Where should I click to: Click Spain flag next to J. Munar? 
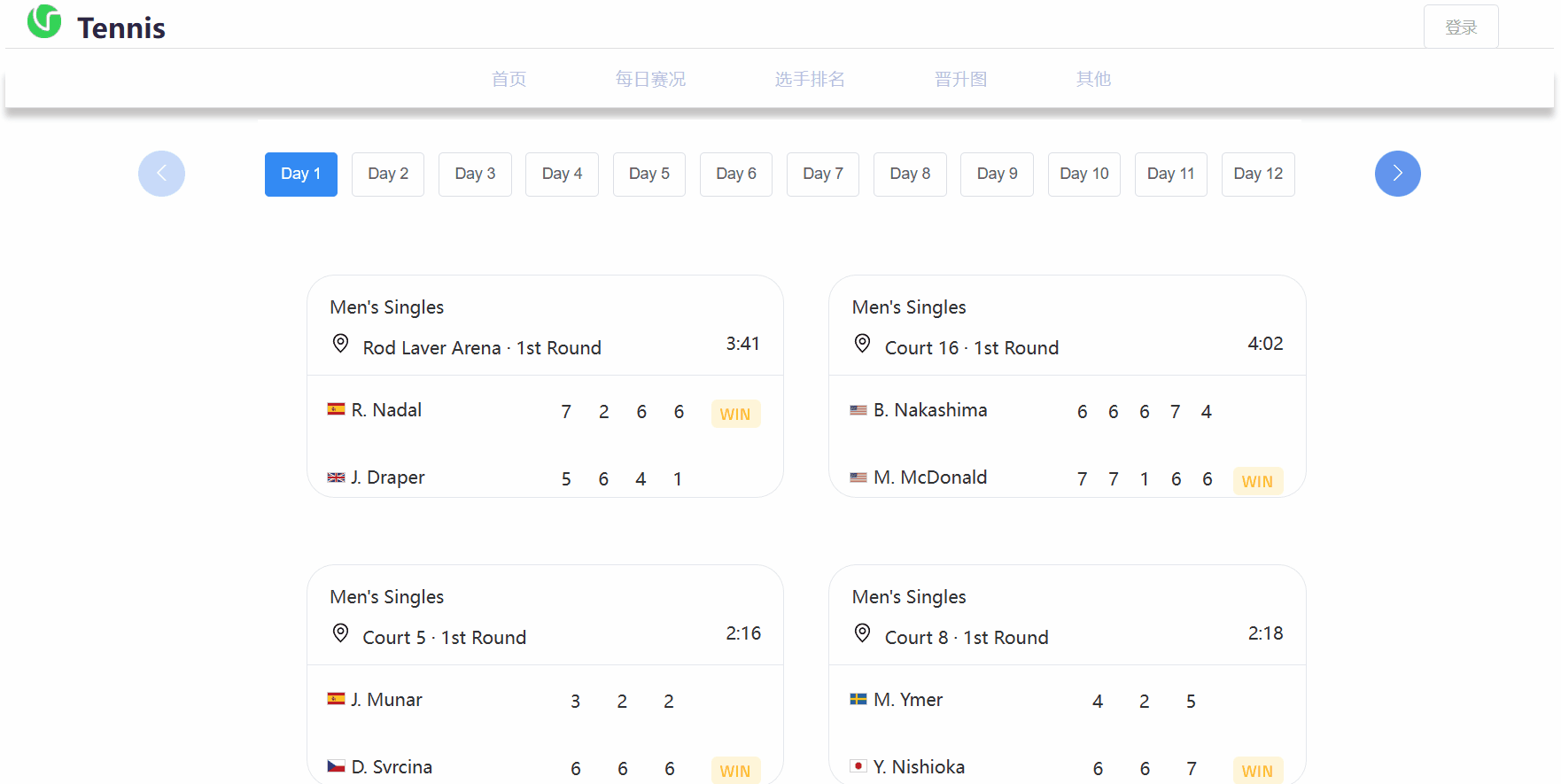coord(336,699)
